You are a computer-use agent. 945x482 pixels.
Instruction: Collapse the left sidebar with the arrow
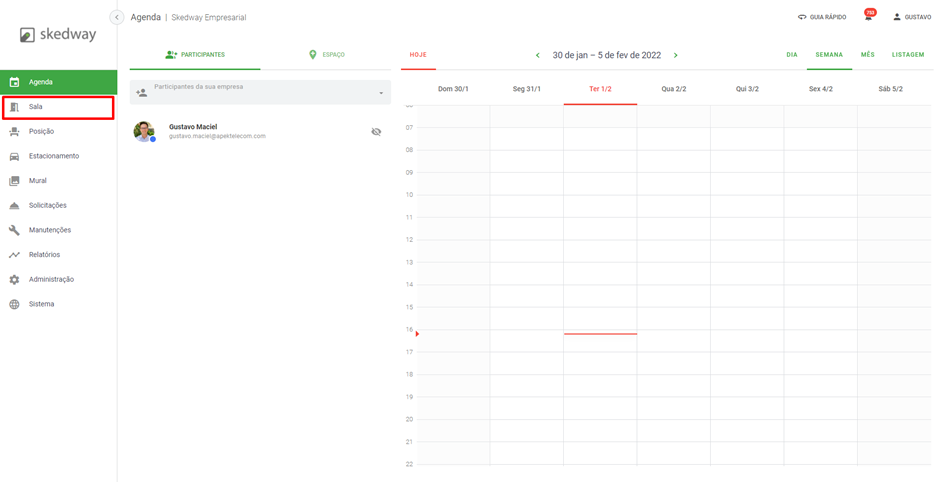pos(116,17)
